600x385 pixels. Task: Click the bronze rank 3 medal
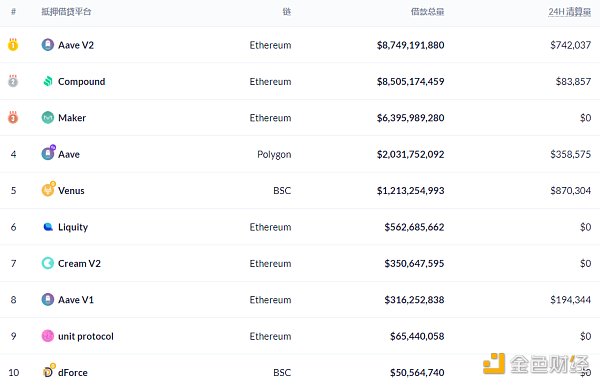13,117
